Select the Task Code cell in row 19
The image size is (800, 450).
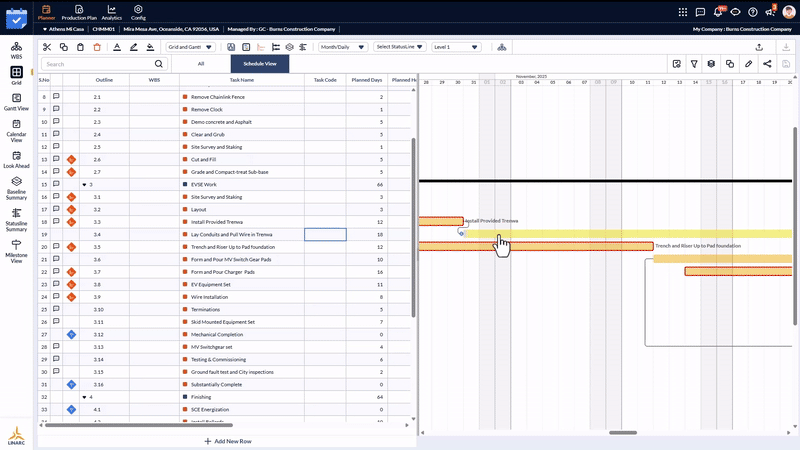pos(326,235)
